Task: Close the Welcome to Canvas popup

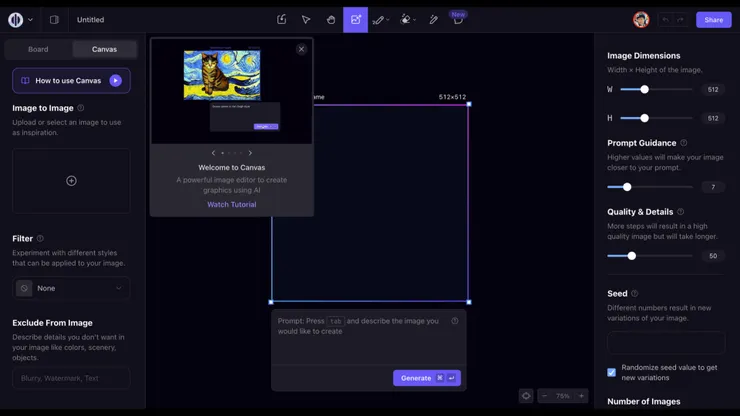Action: pyautogui.click(x=302, y=49)
